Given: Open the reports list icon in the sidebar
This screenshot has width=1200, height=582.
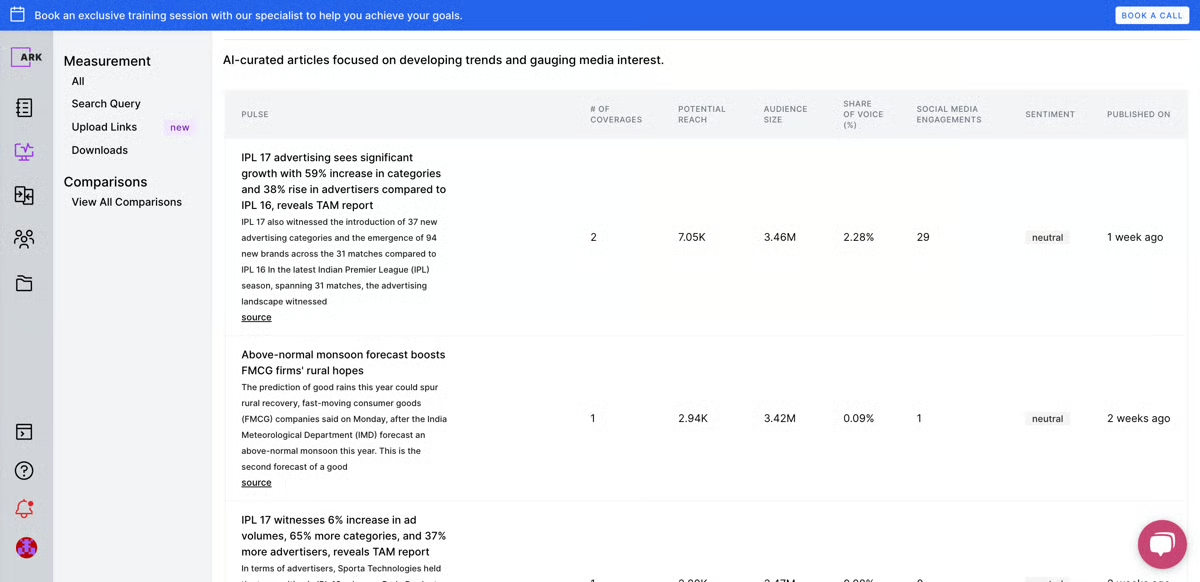Looking at the screenshot, I should point(24,108).
